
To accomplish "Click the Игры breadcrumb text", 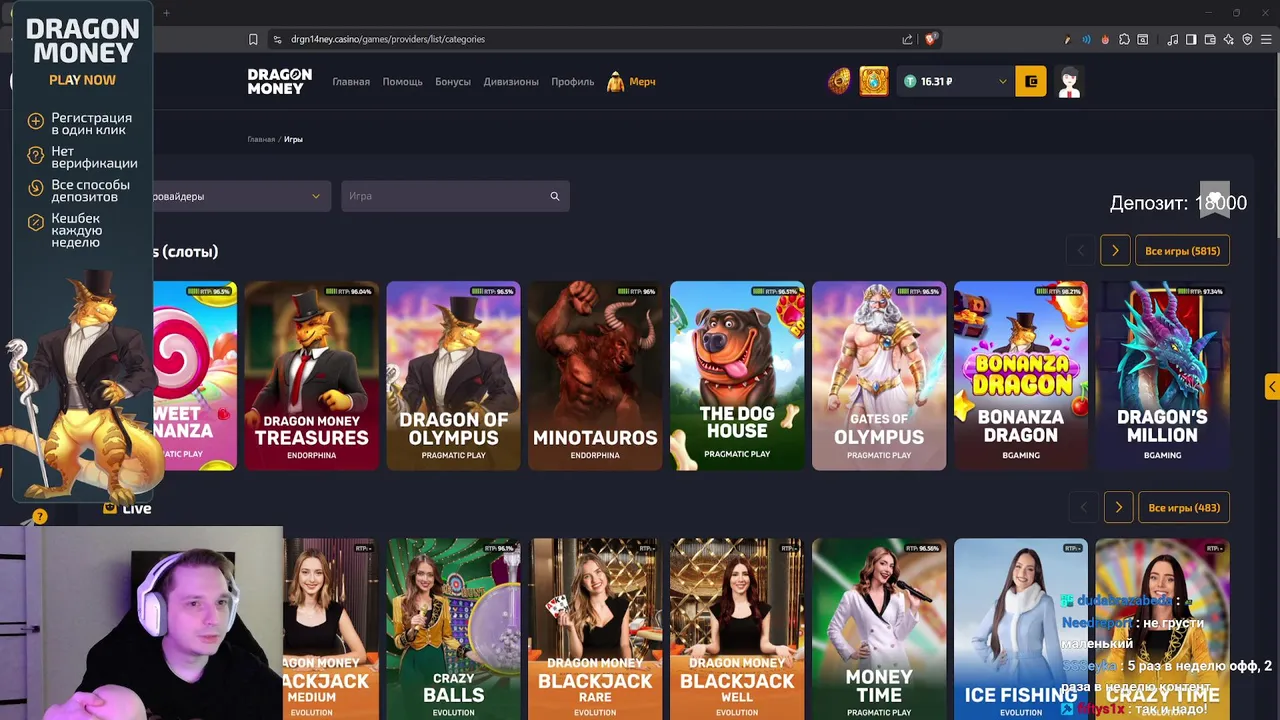I will (x=293, y=139).
